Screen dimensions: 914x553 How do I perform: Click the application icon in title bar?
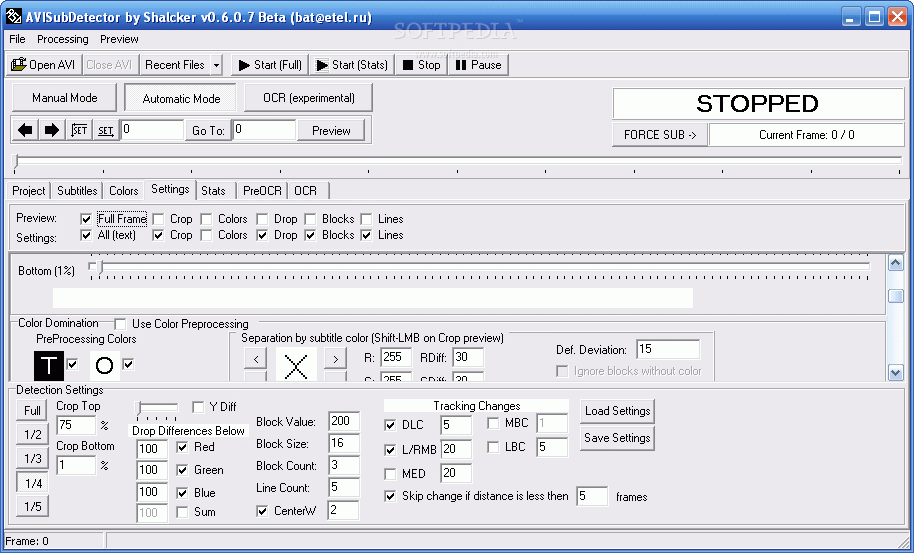(13, 16)
